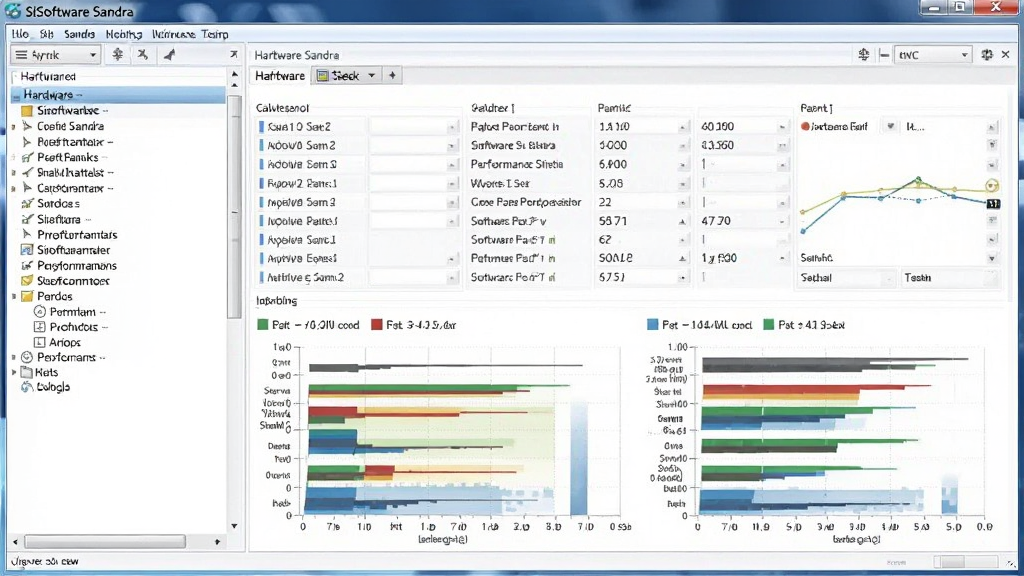Click the tree icon left of the tWC dropdown
Image resolution: width=1024 pixels, height=576 pixels.
click(x=863, y=55)
